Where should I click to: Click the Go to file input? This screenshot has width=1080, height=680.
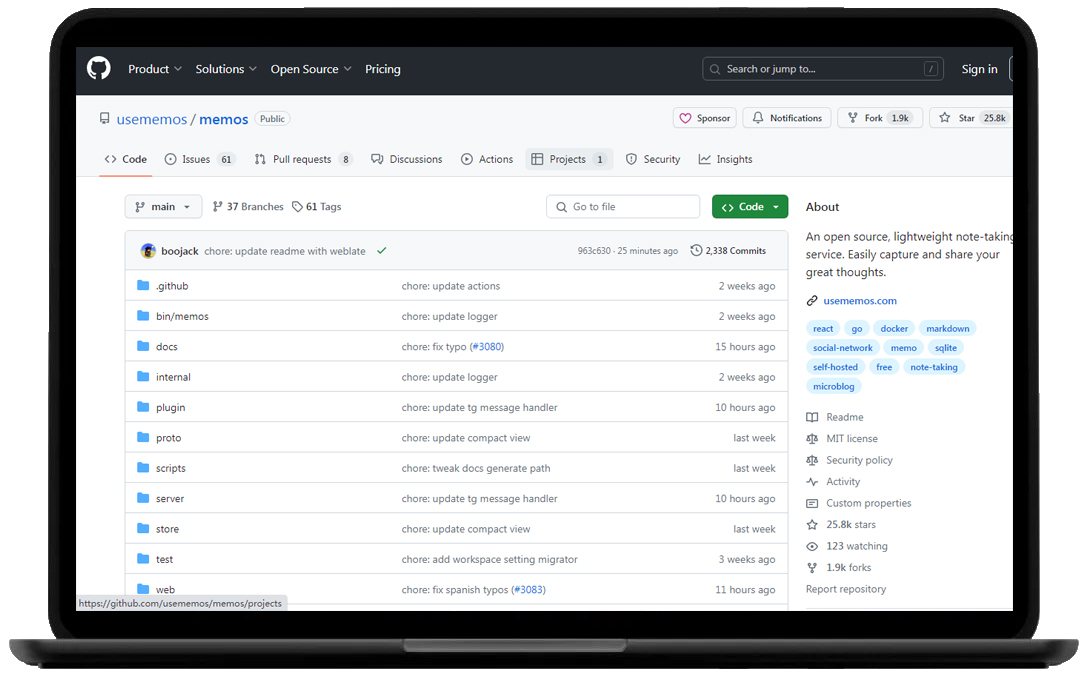[623, 207]
